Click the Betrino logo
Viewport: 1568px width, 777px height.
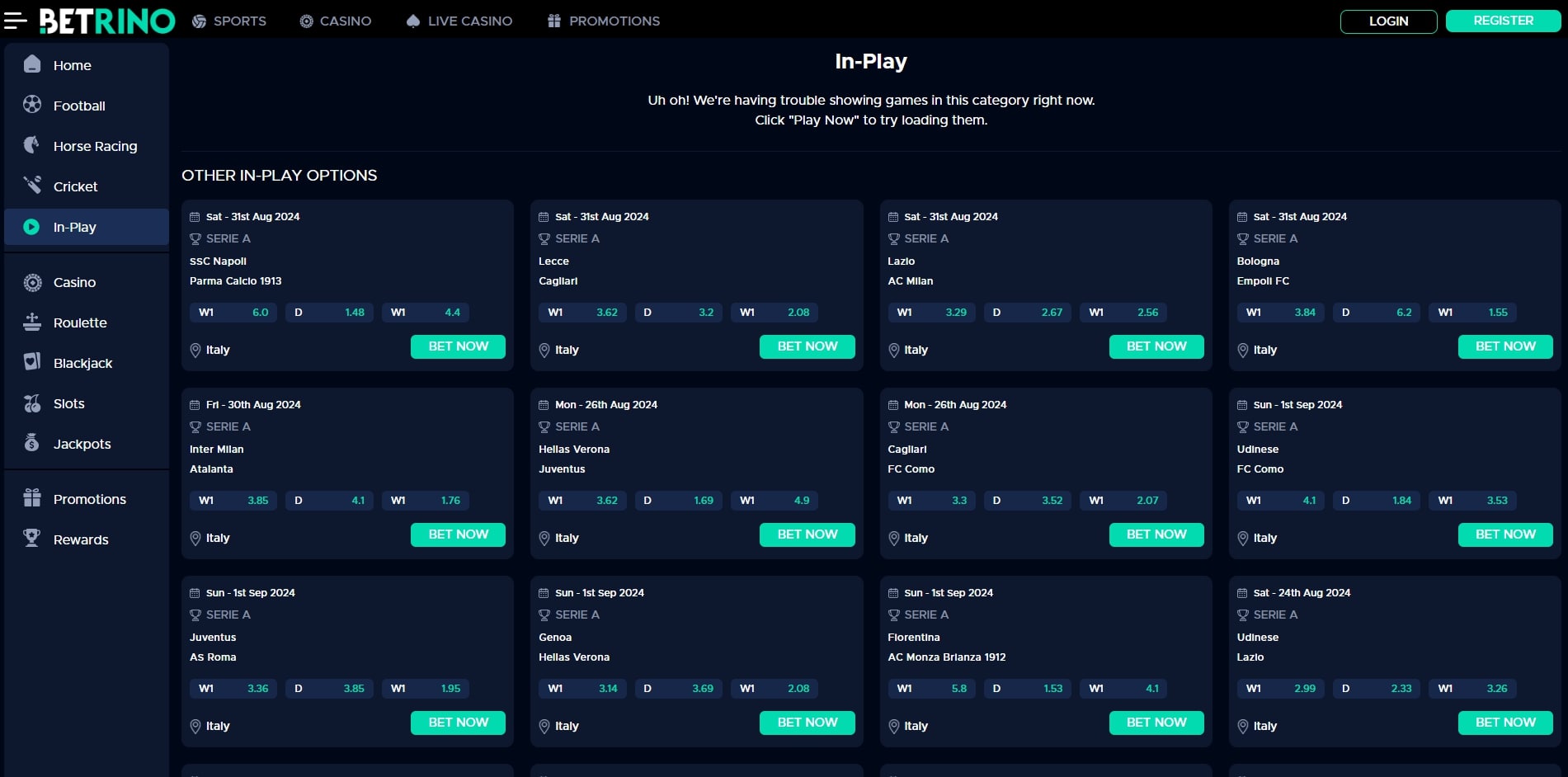tap(107, 21)
